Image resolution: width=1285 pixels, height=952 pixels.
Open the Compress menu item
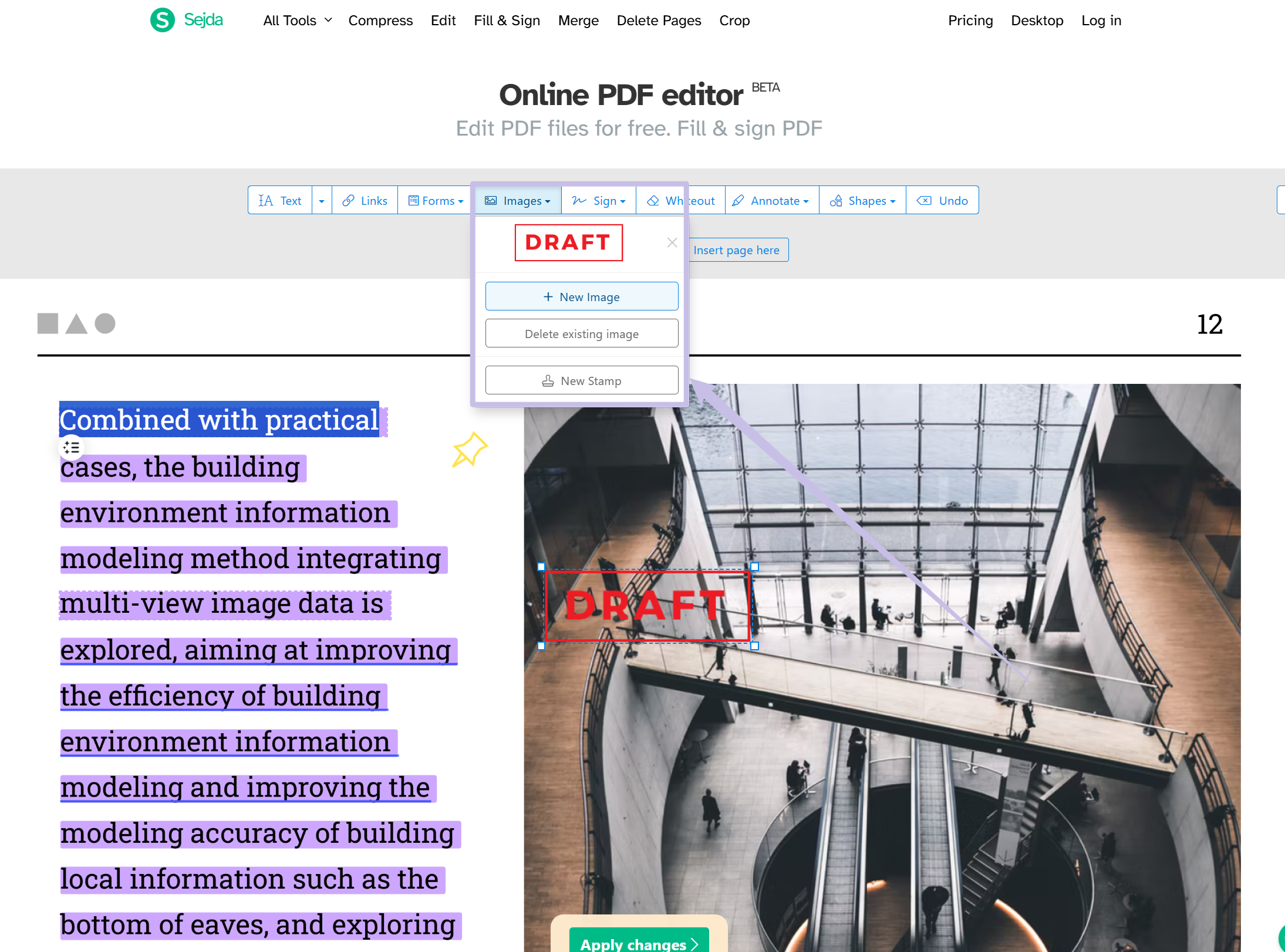(x=380, y=20)
